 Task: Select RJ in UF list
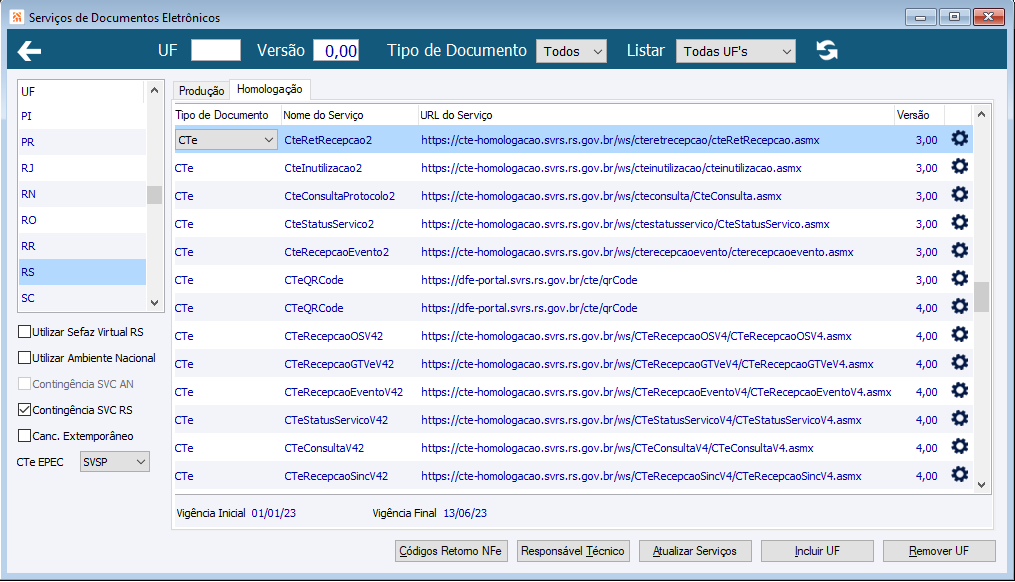[82, 168]
